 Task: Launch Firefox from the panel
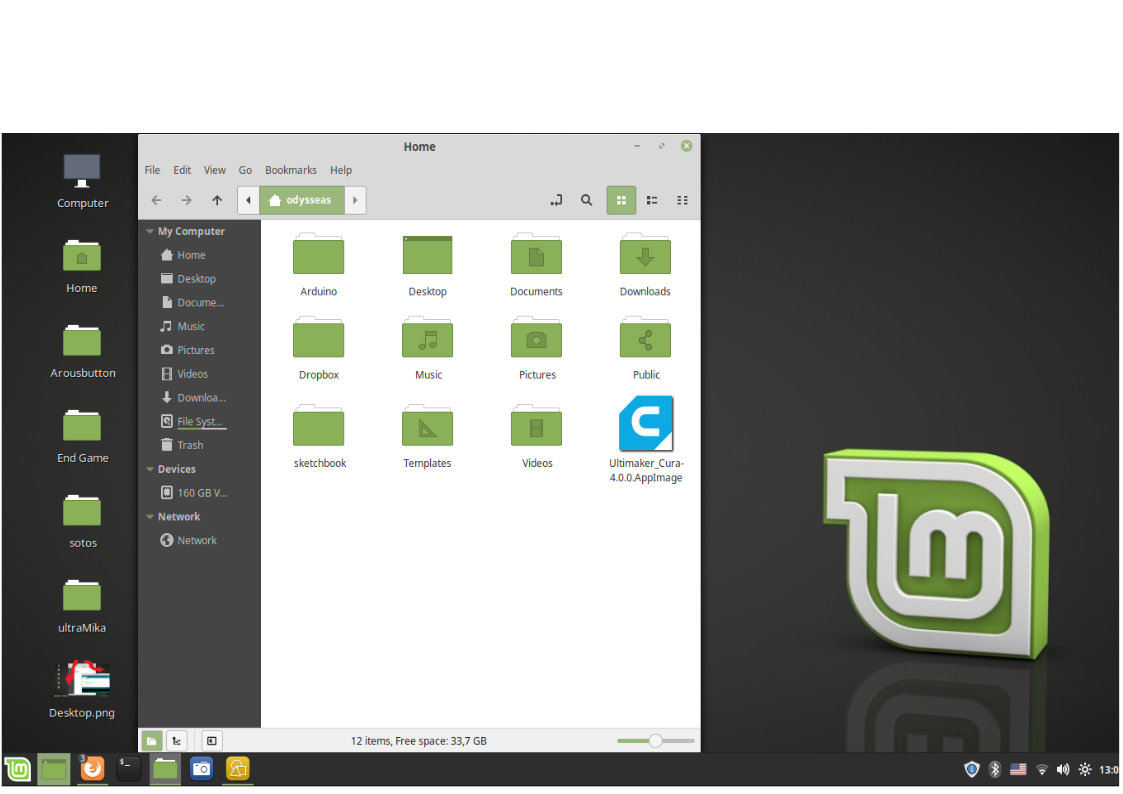(92, 769)
